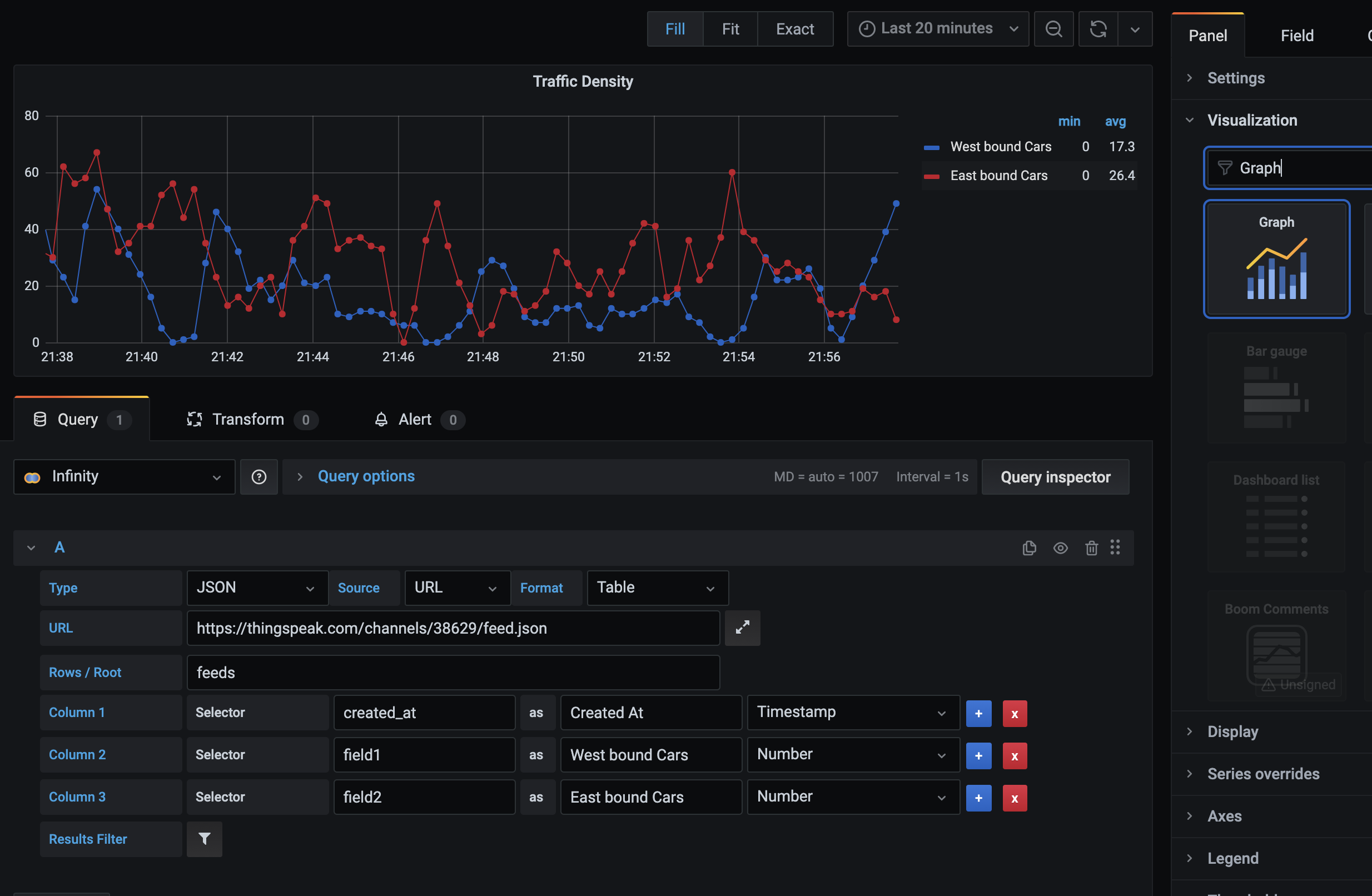Switch the panel to Exact mode
1372x896 pixels.
(794, 28)
